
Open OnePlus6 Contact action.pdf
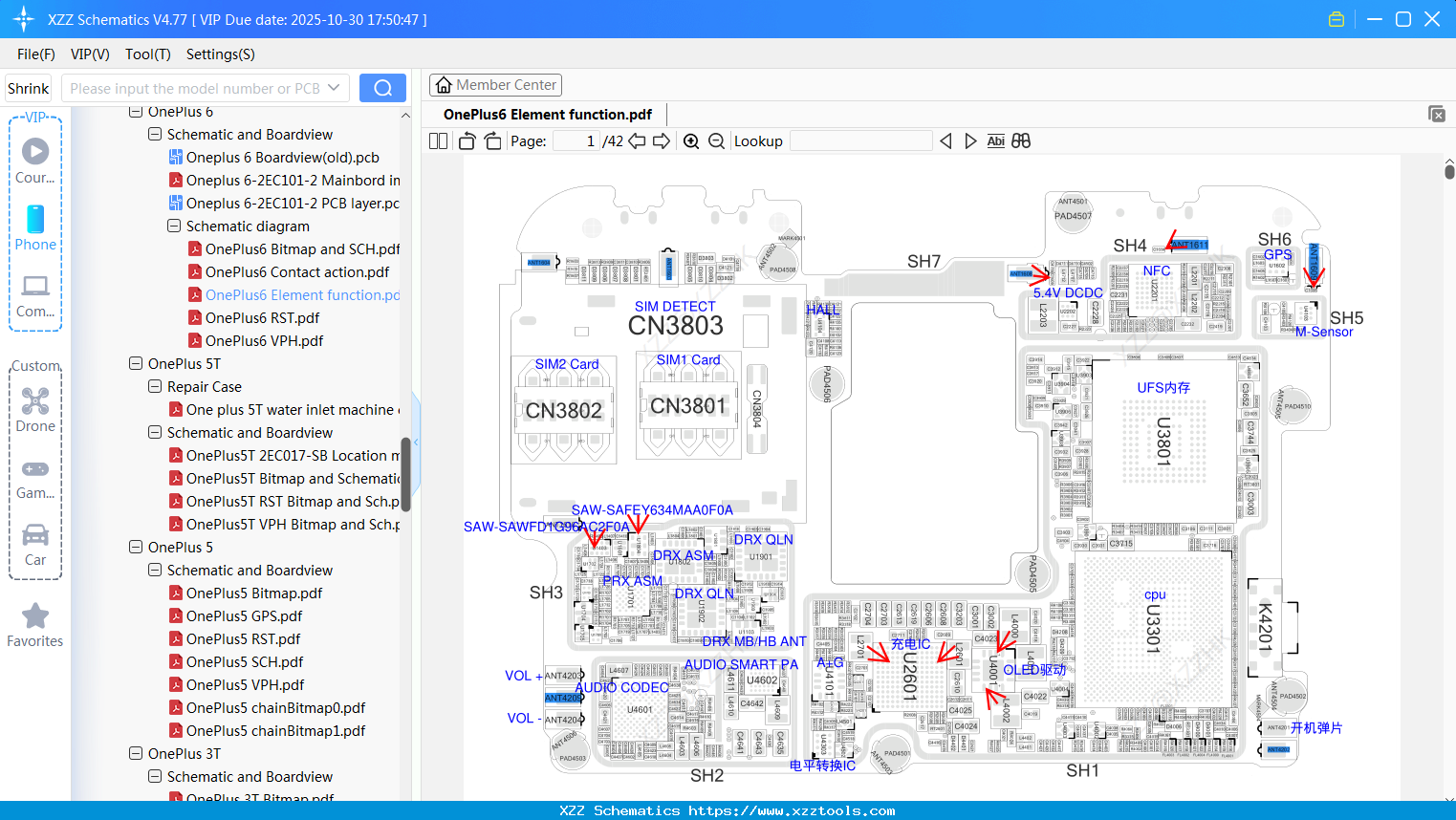point(297,272)
